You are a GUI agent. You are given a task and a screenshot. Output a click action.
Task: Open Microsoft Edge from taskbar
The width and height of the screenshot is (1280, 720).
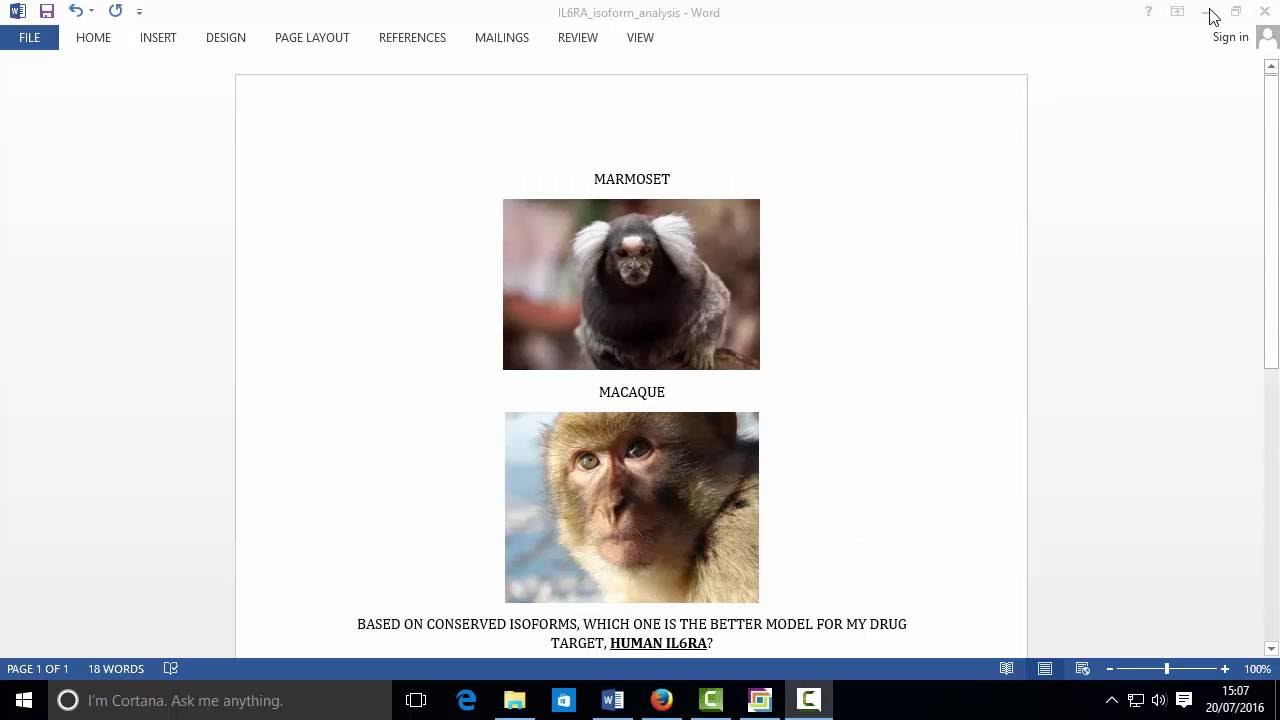(x=466, y=700)
